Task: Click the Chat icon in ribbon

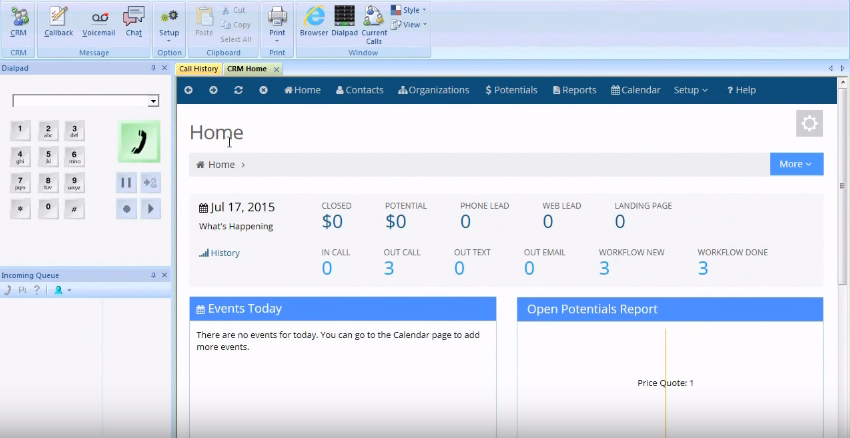Action: pos(133,20)
